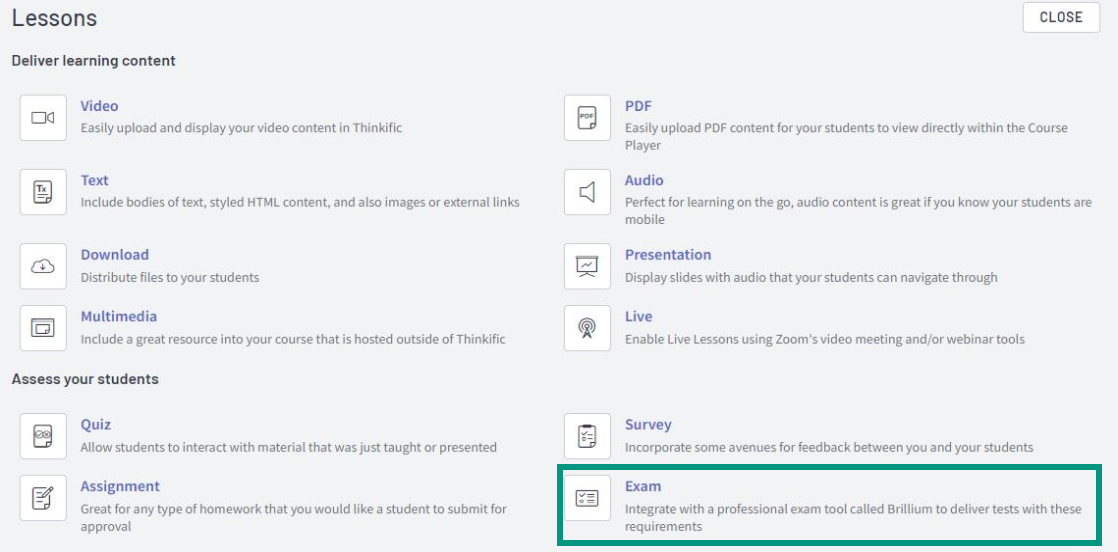Choose the Download cloud icon
The width and height of the screenshot is (1118, 552).
point(43,266)
